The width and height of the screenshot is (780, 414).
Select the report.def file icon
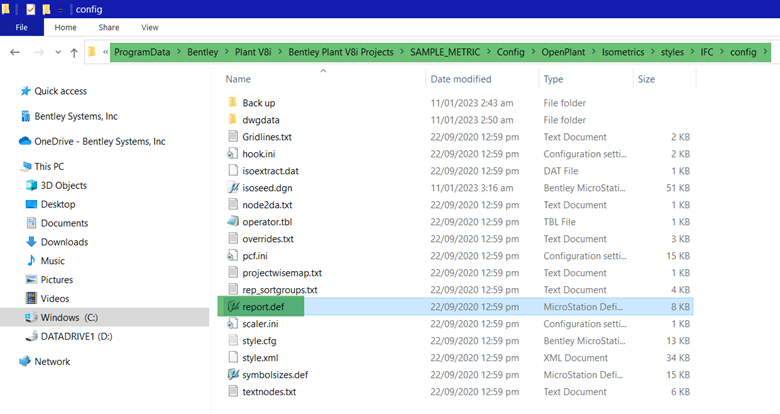click(x=233, y=307)
